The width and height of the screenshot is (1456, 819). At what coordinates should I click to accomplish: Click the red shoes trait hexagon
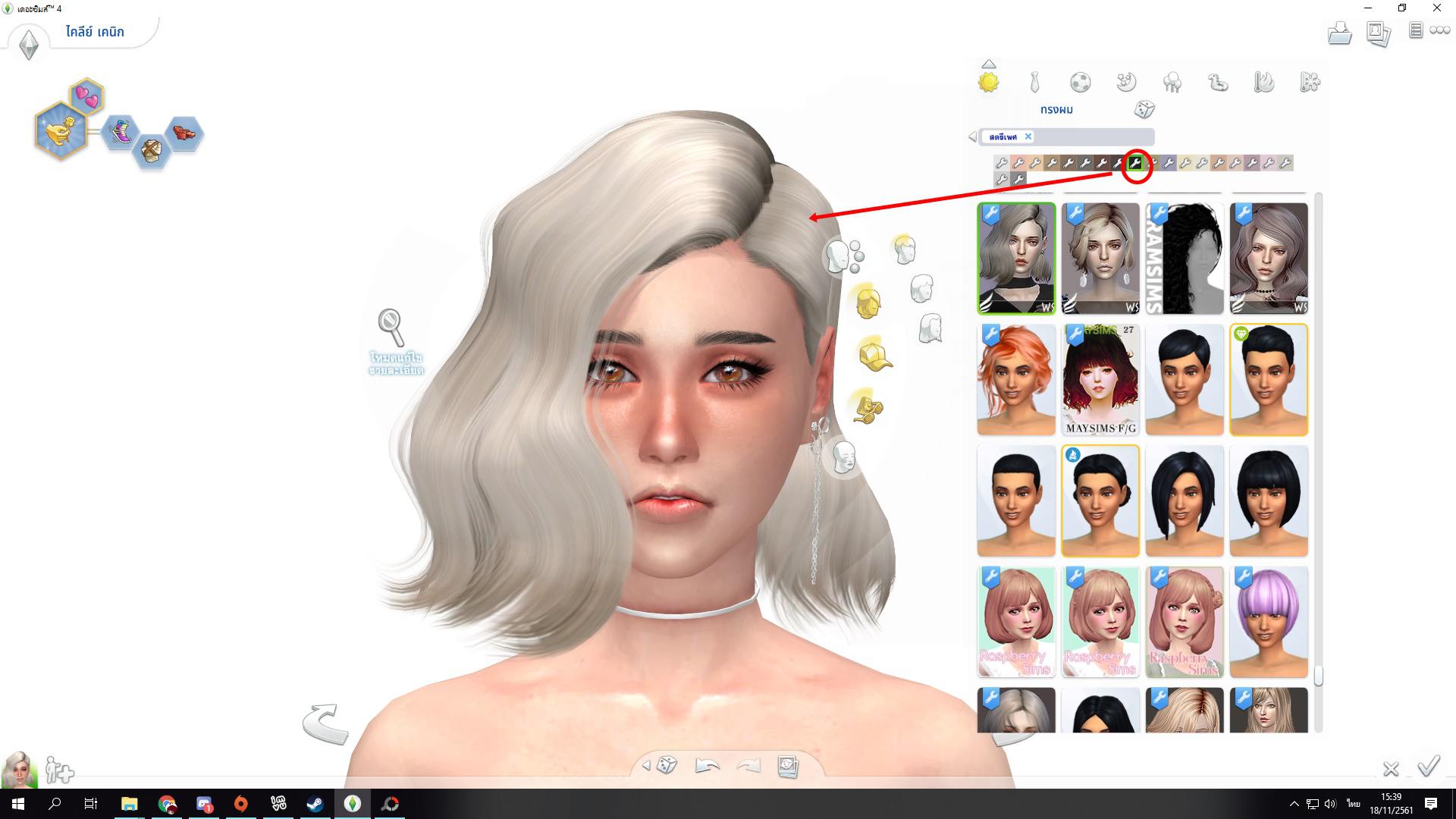click(184, 133)
